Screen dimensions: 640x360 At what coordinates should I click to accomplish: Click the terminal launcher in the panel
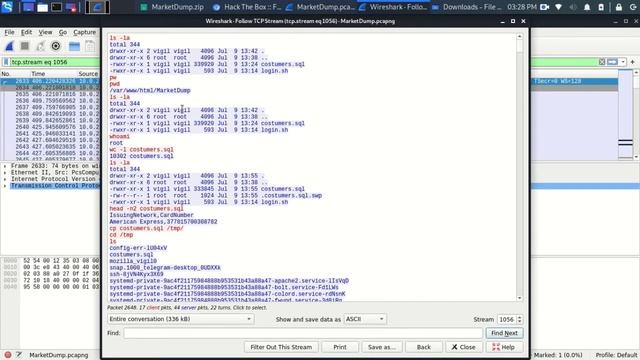56,7
